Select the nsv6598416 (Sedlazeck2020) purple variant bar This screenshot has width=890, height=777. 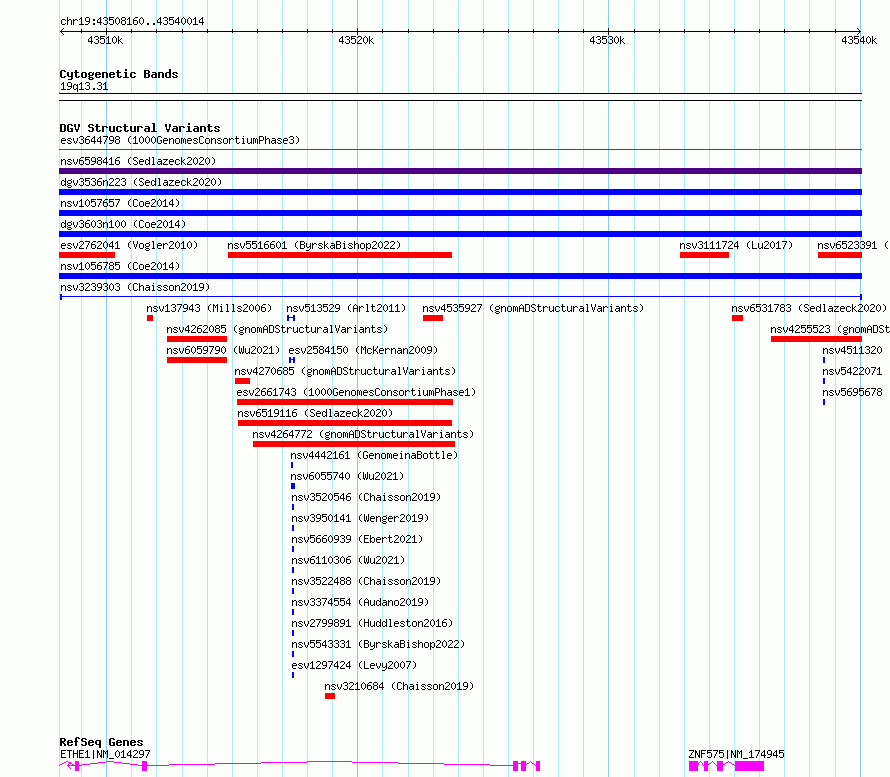pyautogui.click(x=460, y=171)
